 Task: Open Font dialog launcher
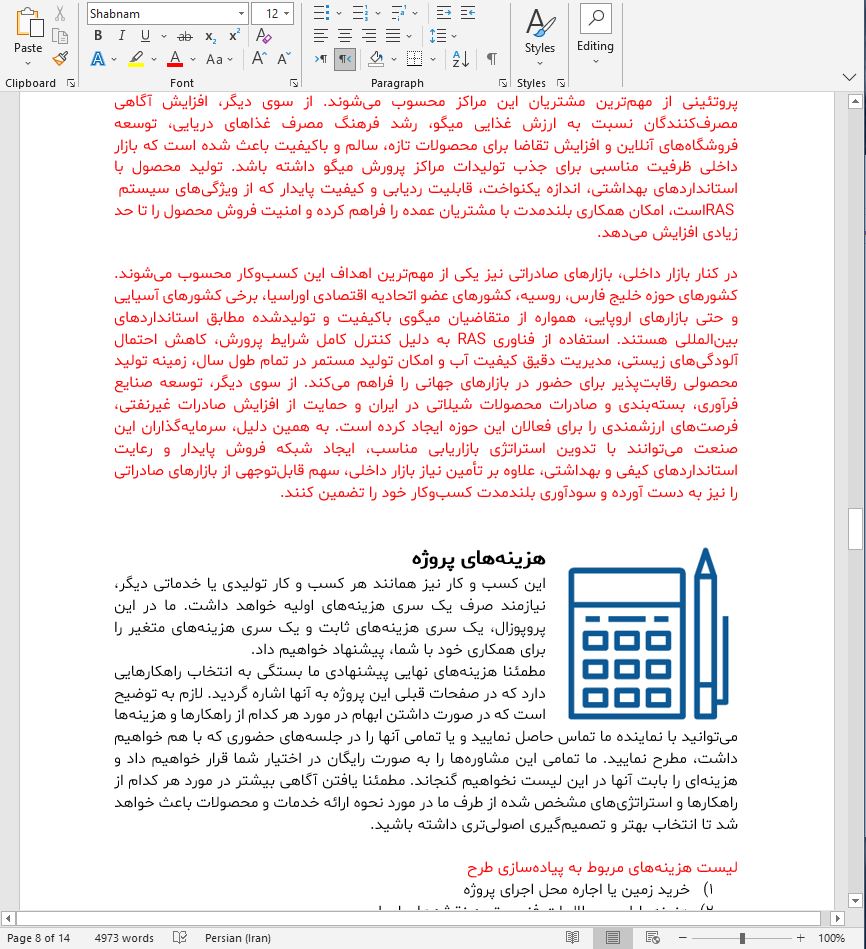[x=294, y=83]
